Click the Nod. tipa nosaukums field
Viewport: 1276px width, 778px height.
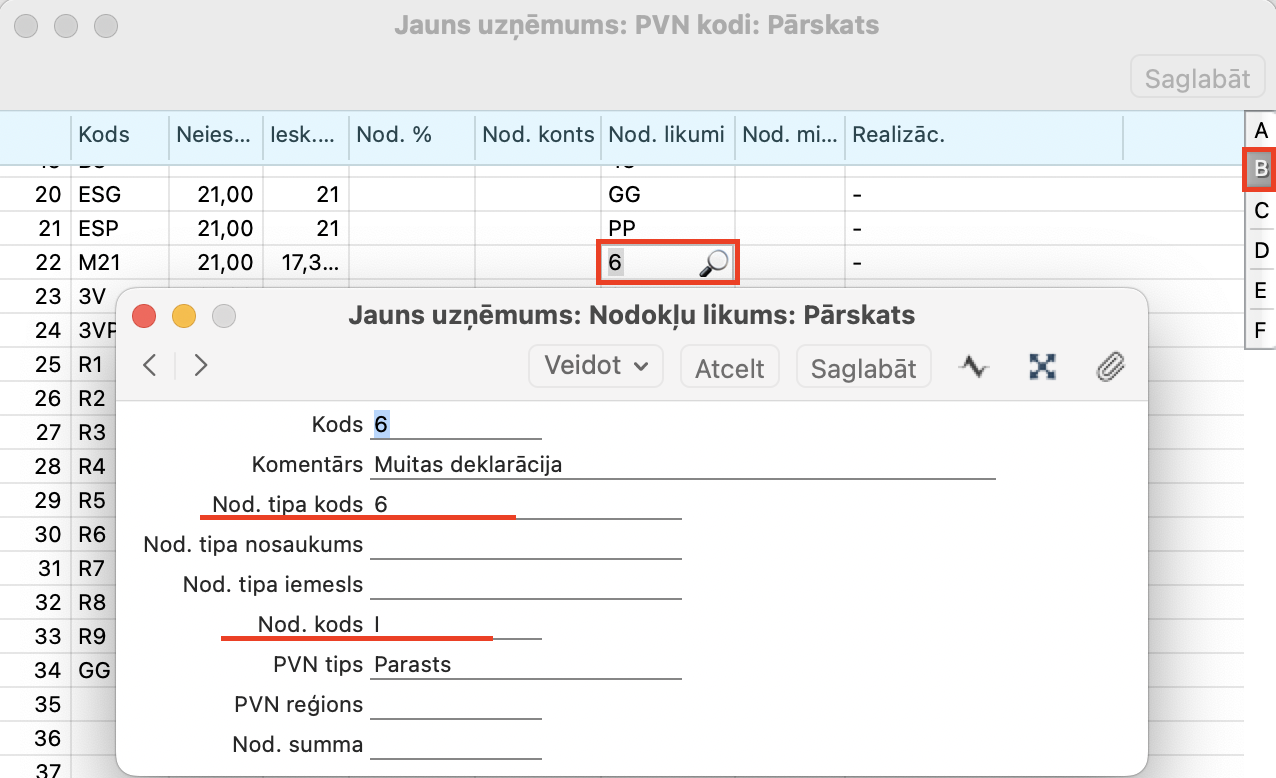[525, 545]
